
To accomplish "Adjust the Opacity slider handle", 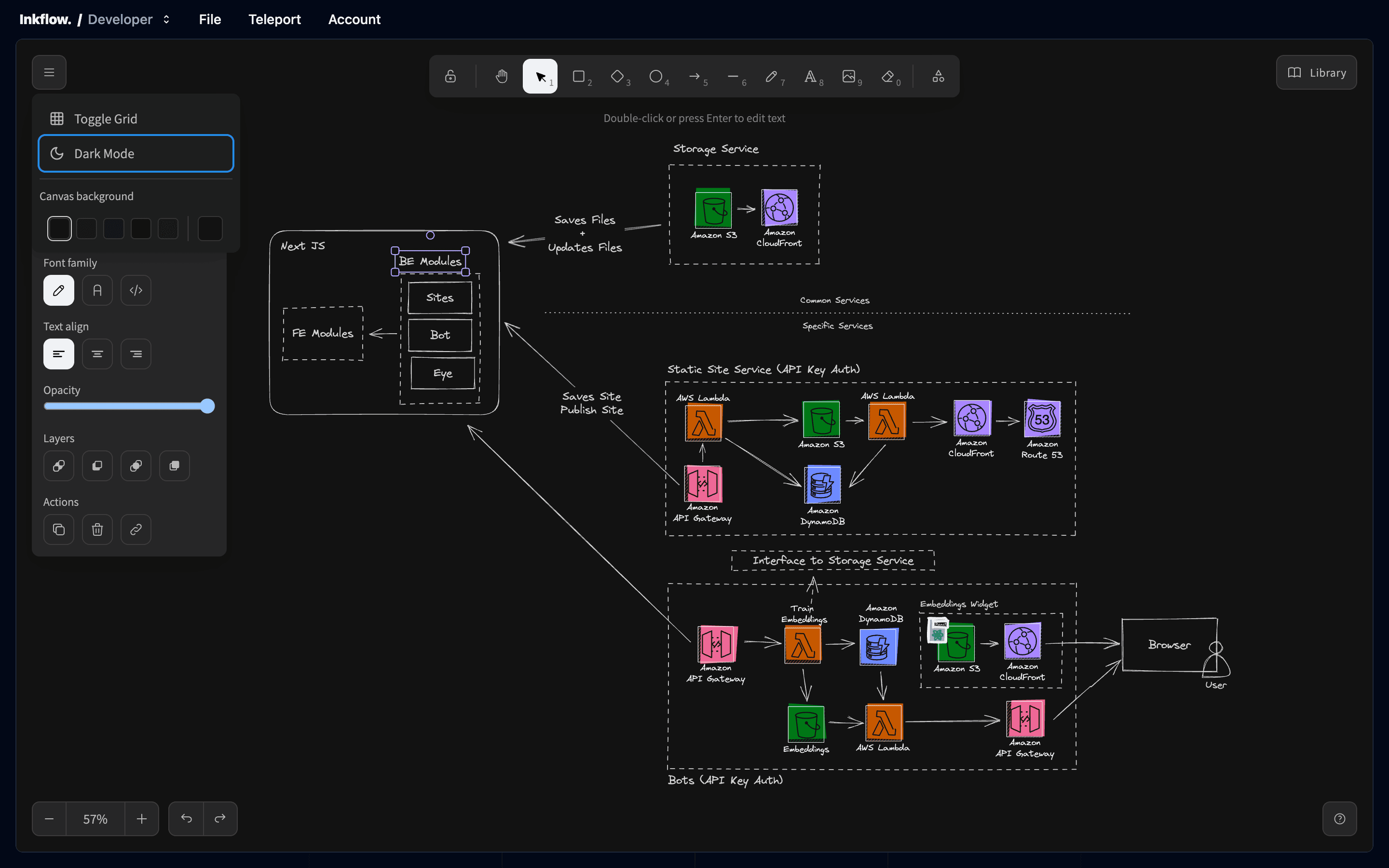I will pyautogui.click(x=208, y=407).
